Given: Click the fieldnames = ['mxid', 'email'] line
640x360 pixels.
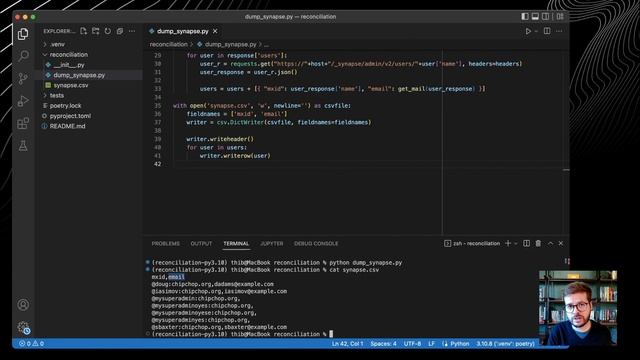Looking at the screenshot, I should click(237, 114).
